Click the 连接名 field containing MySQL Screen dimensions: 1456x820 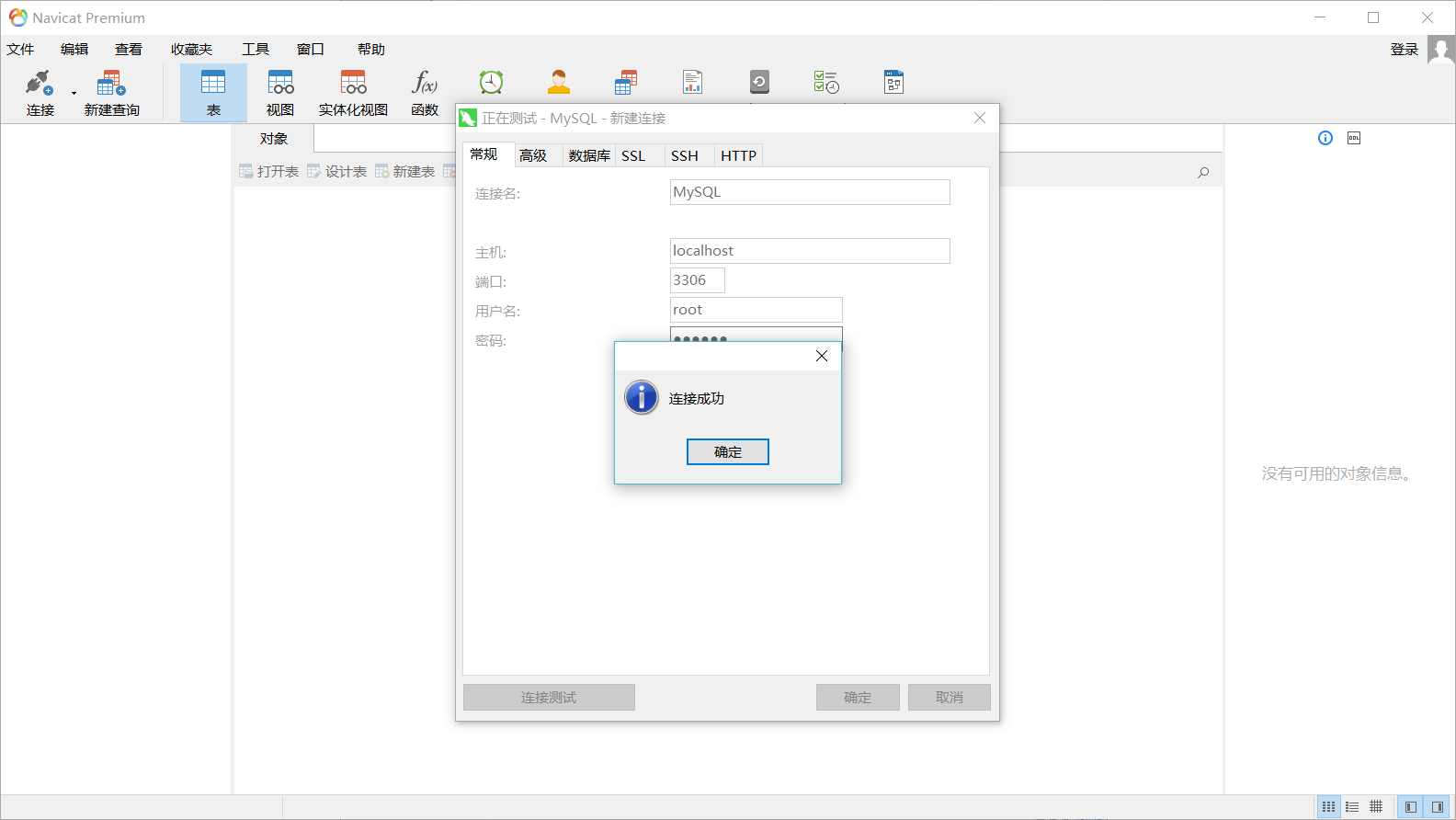click(810, 192)
